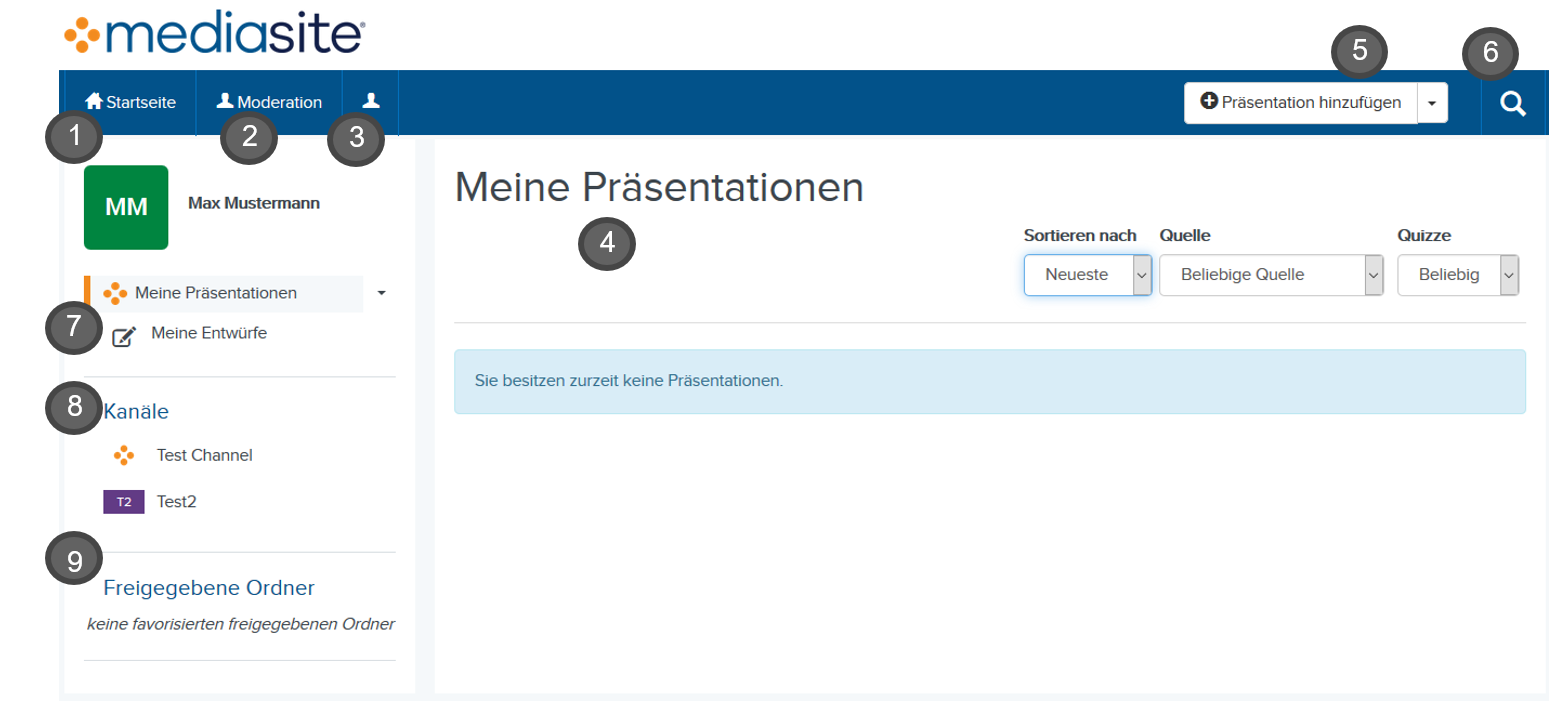Expand the caret beside Meine Präsentationen
The height and width of the screenshot is (716, 1560).
click(x=381, y=293)
